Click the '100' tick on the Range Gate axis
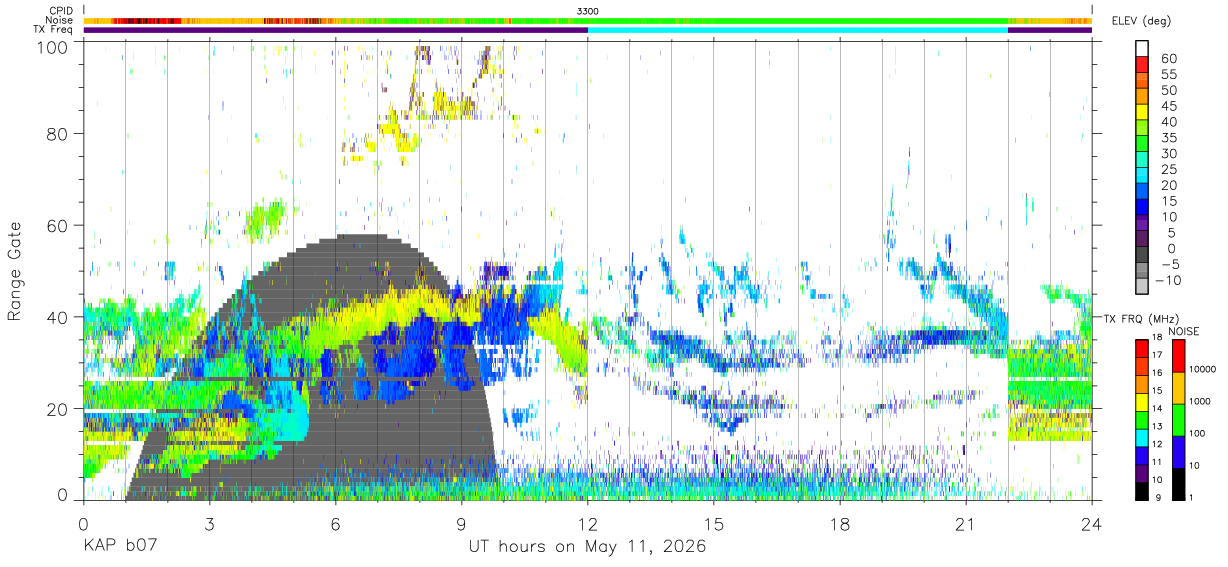This screenshot has height=567, width=1228. click(51, 46)
